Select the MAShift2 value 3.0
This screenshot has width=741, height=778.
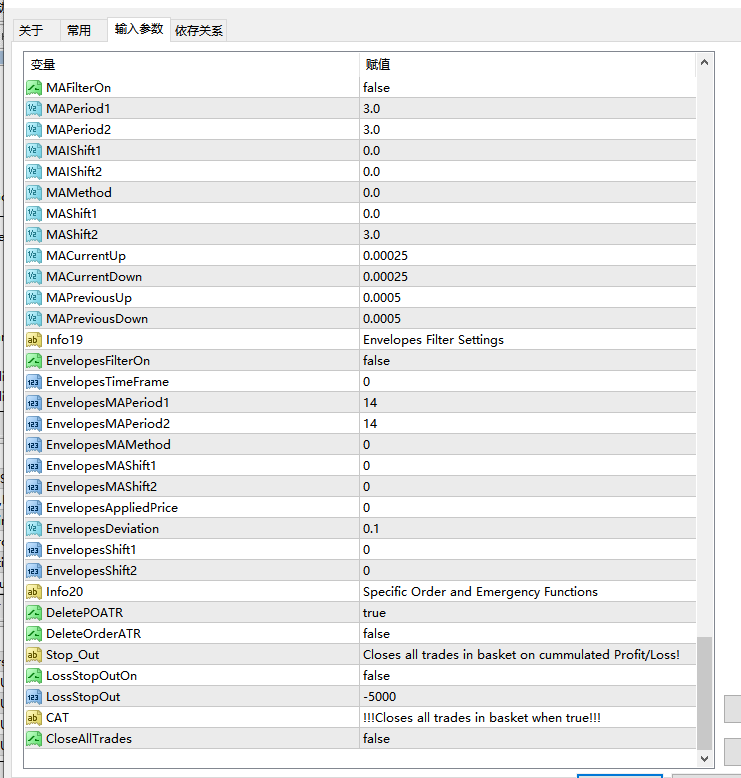(371, 235)
